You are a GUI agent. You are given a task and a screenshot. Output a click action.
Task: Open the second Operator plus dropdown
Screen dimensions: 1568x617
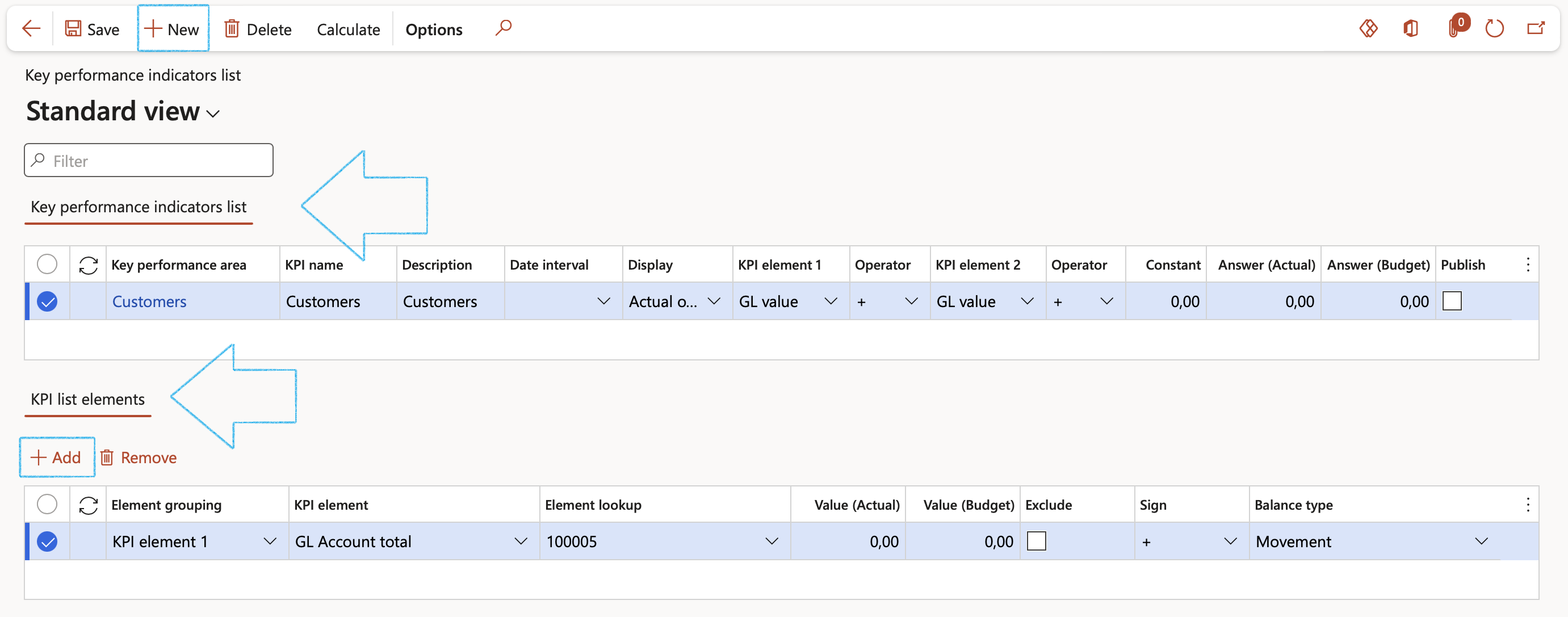(x=1106, y=301)
